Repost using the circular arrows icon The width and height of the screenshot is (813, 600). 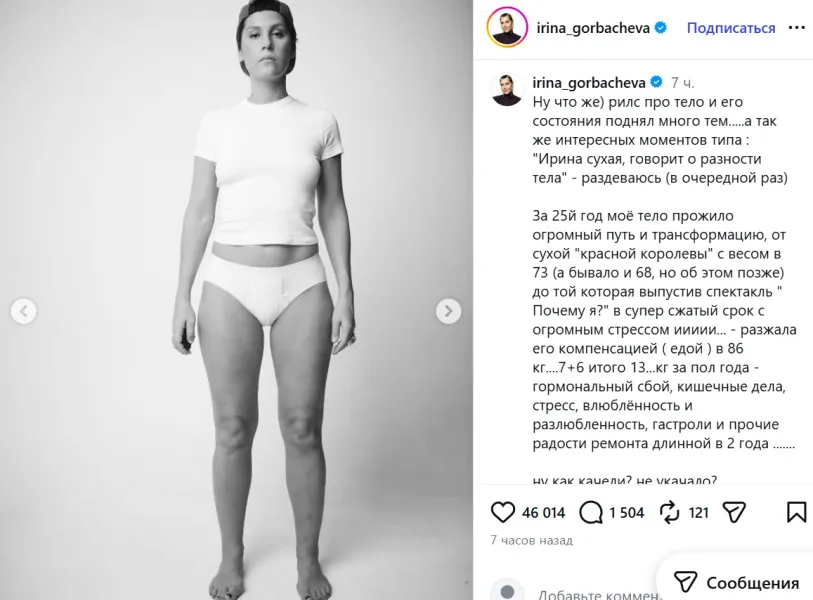pyautogui.click(x=669, y=512)
